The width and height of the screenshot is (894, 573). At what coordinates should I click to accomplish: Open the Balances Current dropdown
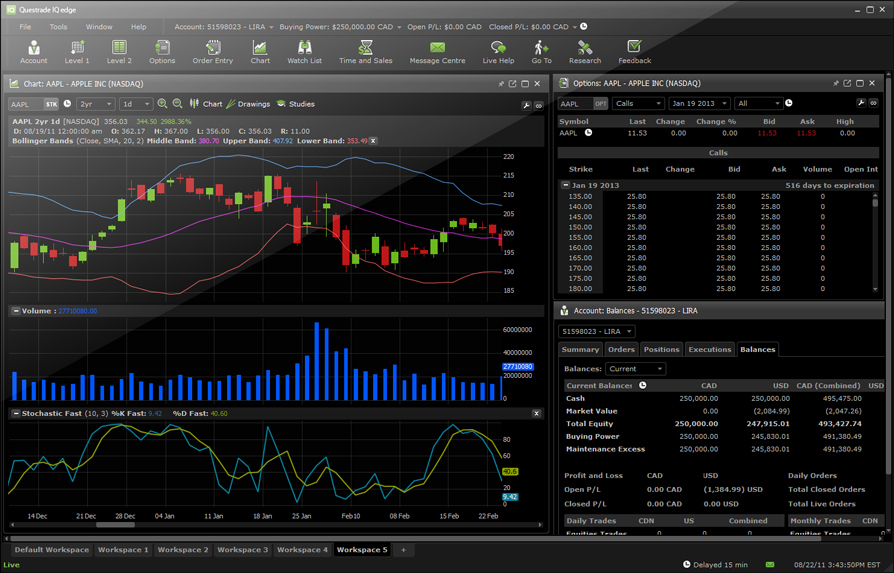[x=635, y=369]
